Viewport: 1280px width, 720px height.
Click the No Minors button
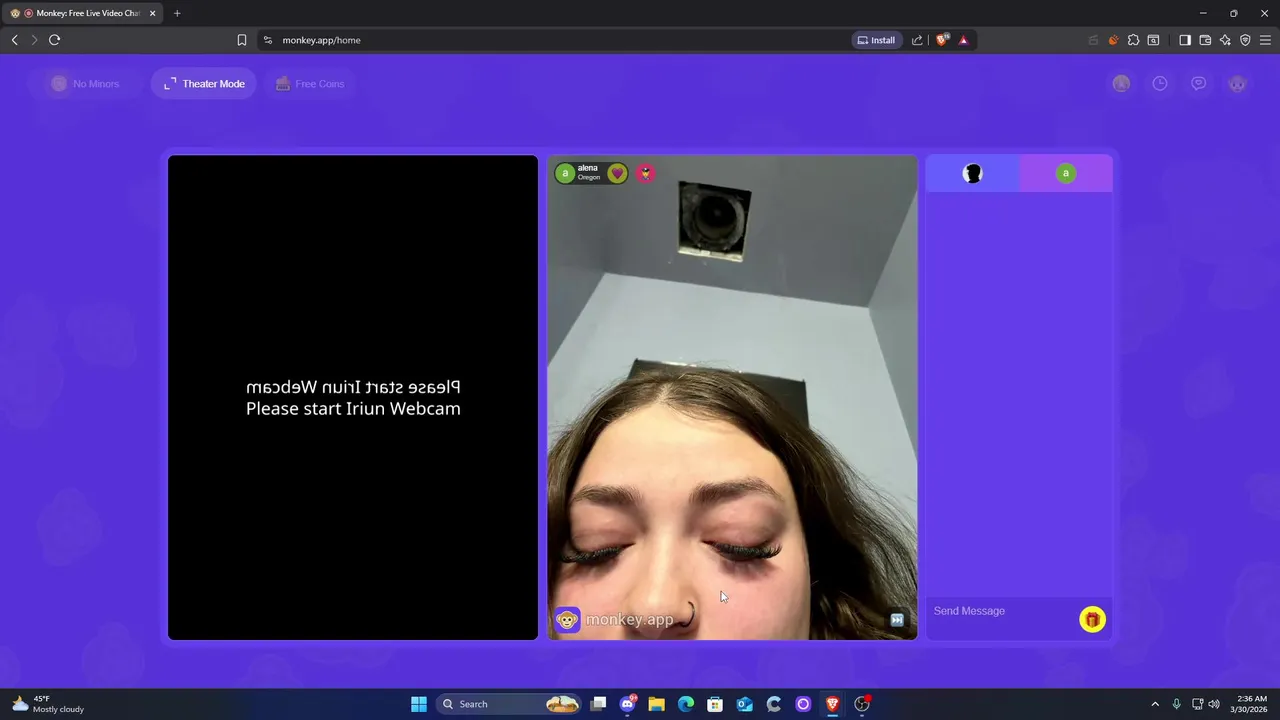point(85,84)
